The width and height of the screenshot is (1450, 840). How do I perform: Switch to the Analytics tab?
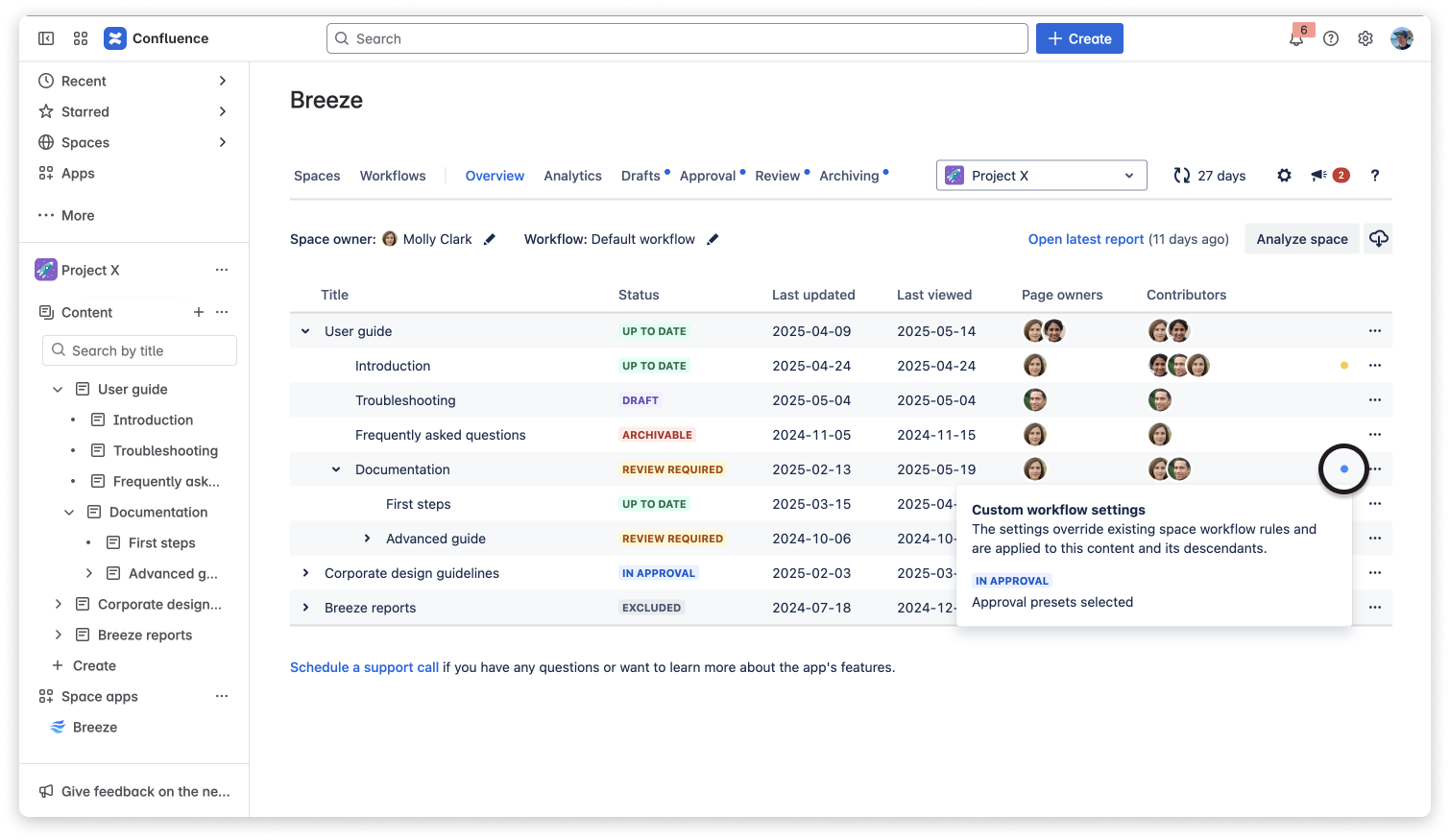(x=572, y=176)
